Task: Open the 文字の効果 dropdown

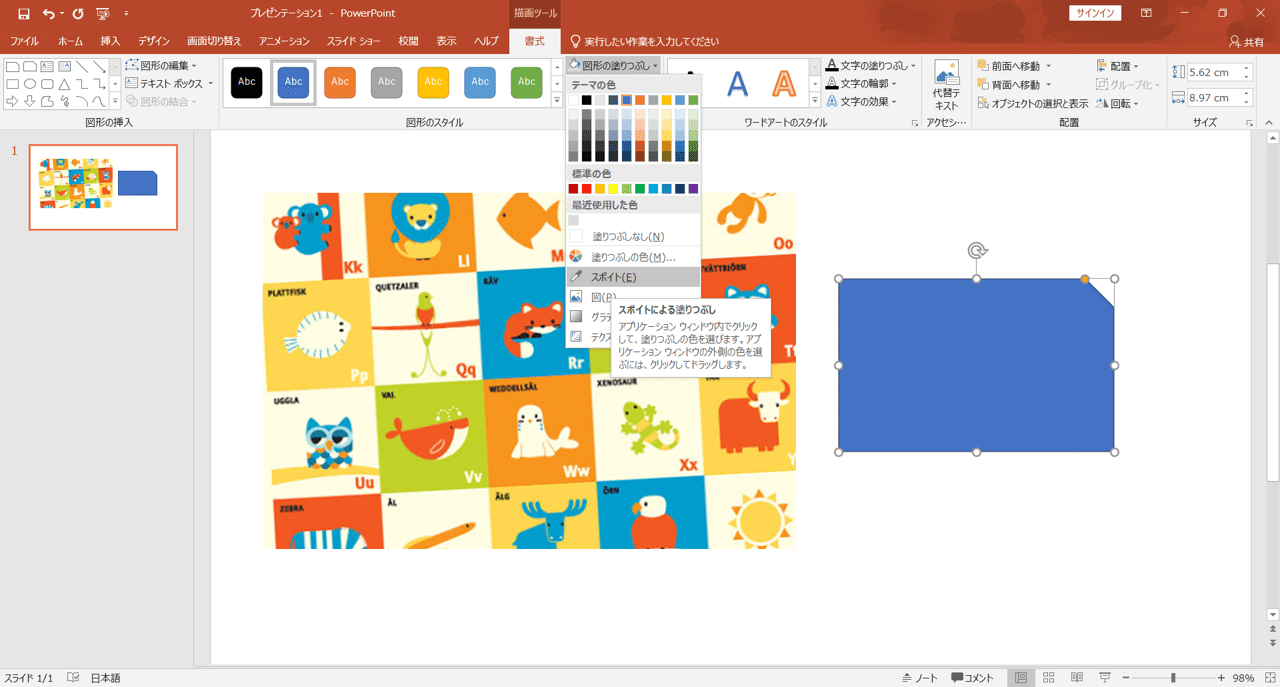Action: 860,101
